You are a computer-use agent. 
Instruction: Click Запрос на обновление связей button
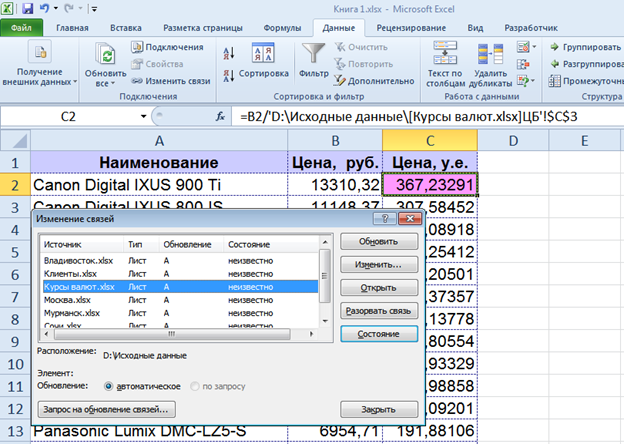(109, 409)
